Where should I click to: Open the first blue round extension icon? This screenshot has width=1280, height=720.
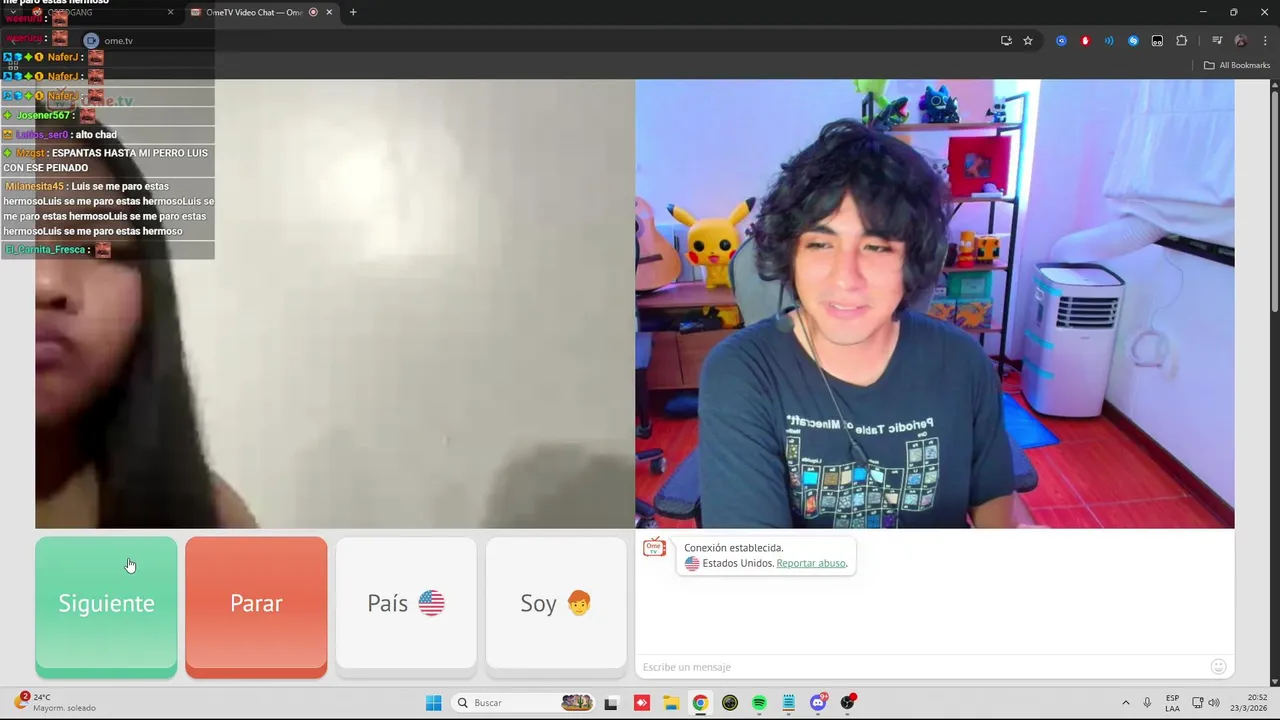1061,41
